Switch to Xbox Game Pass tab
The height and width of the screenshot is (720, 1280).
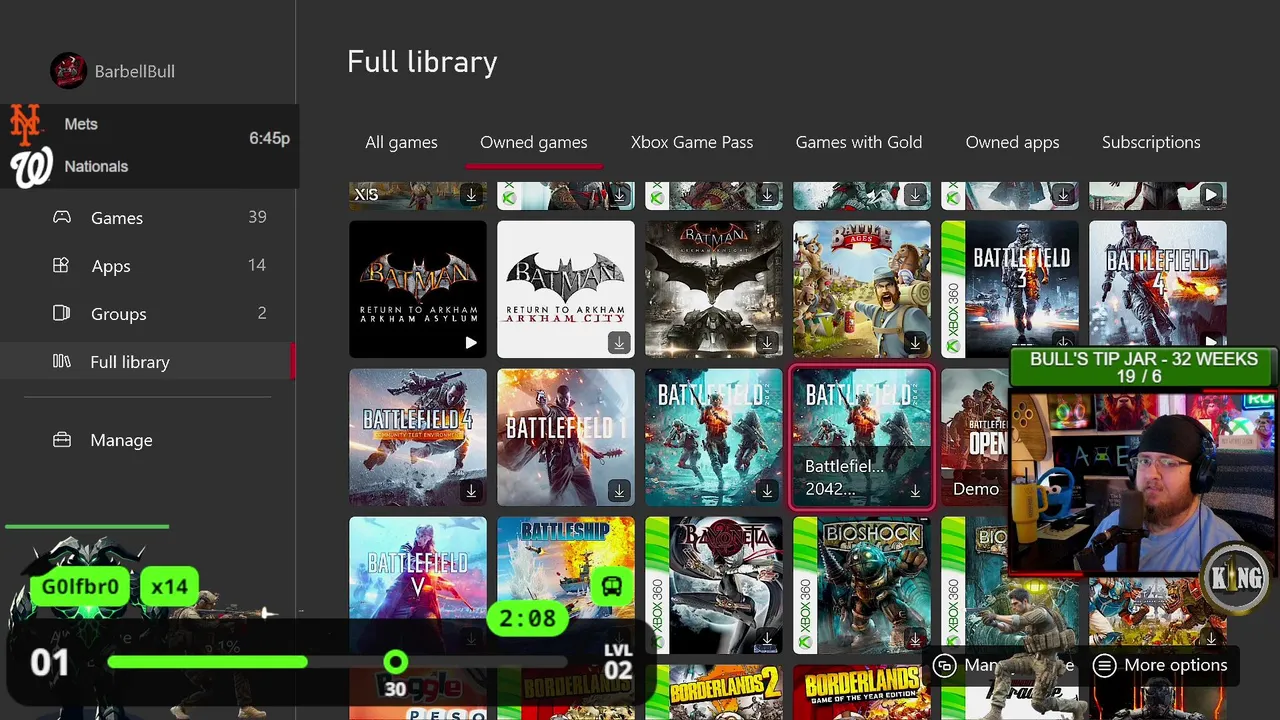[x=692, y=142]
